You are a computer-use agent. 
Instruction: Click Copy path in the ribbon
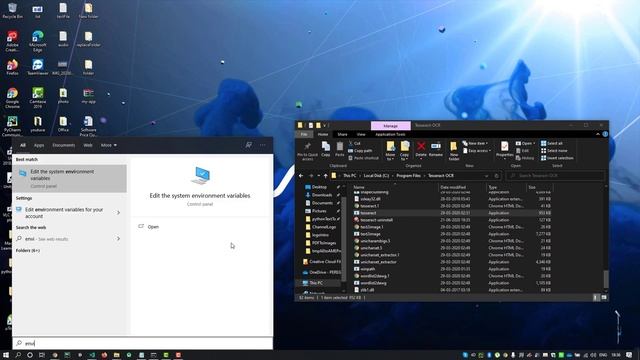[360, 151]
